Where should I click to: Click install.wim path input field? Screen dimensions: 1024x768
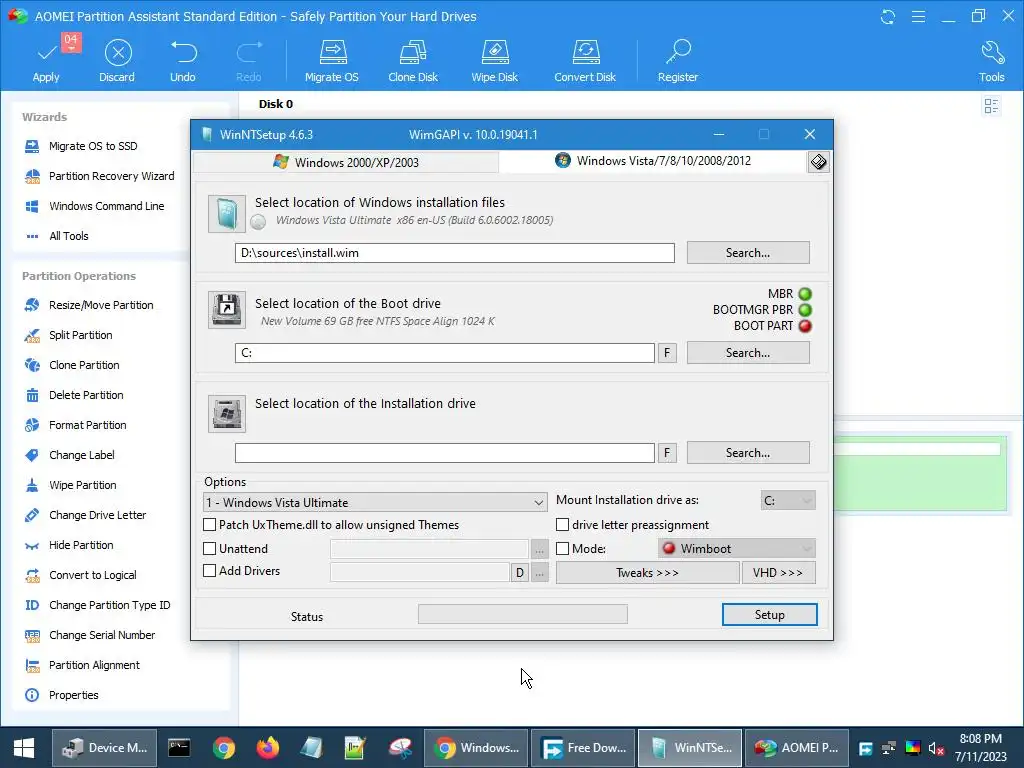tap(455, 253)
